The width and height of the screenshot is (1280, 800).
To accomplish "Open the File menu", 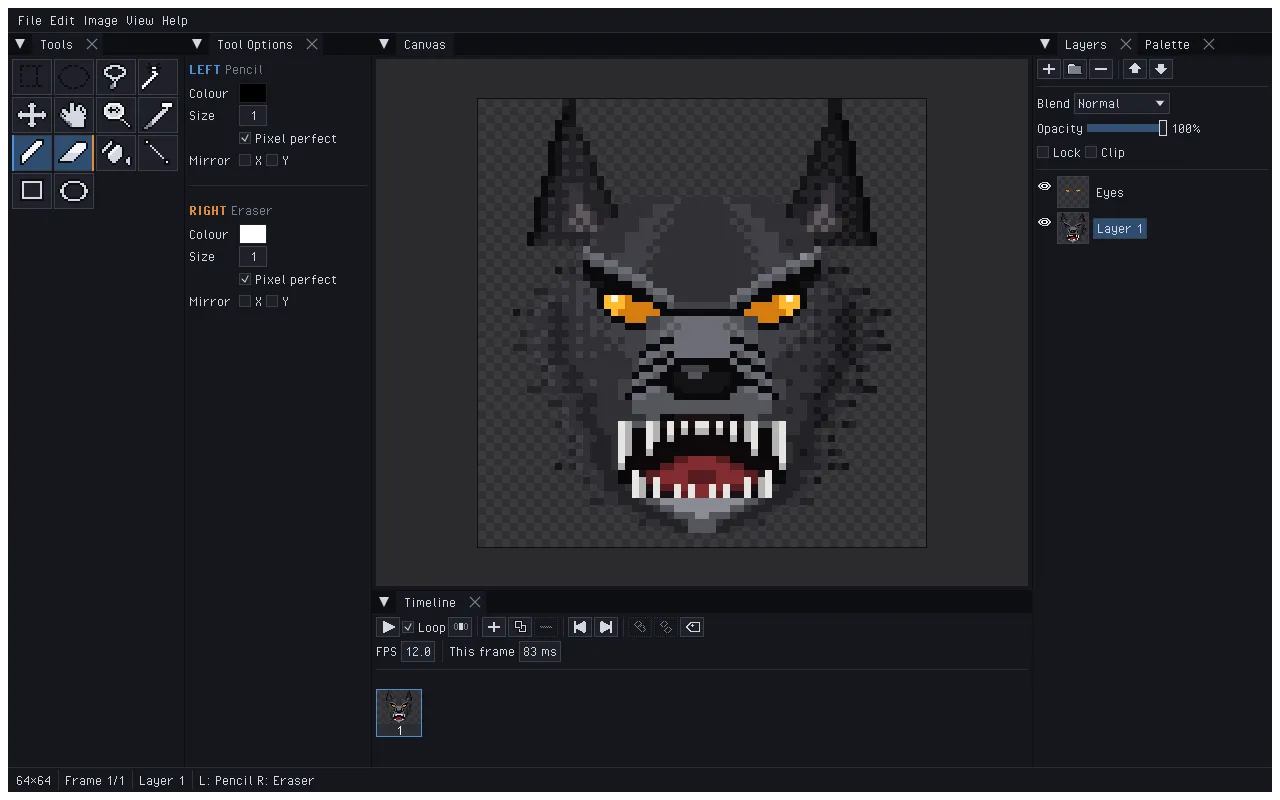I will pyautogui.click(x=30, y=20).
